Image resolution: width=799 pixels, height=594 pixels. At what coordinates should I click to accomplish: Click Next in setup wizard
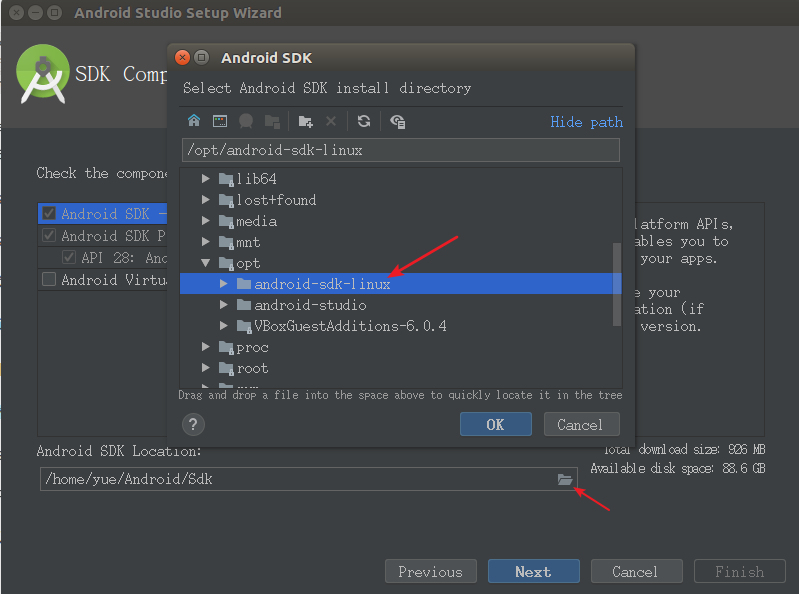534,572
